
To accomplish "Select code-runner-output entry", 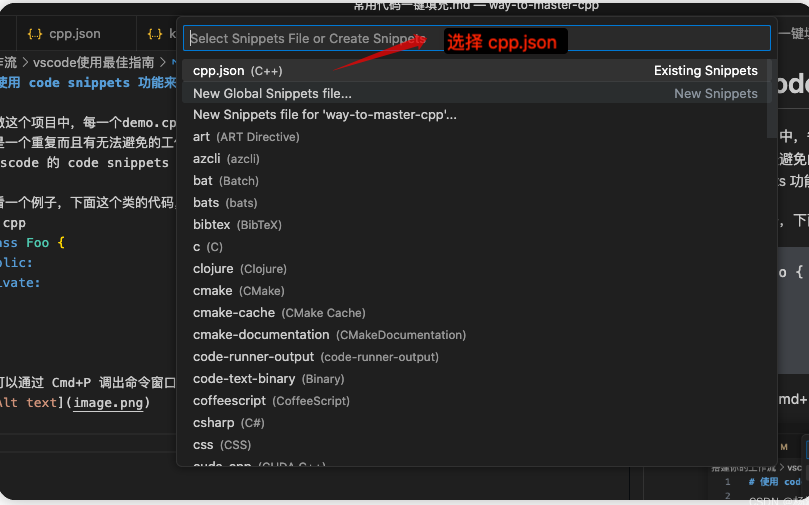I will pos(475,357).
